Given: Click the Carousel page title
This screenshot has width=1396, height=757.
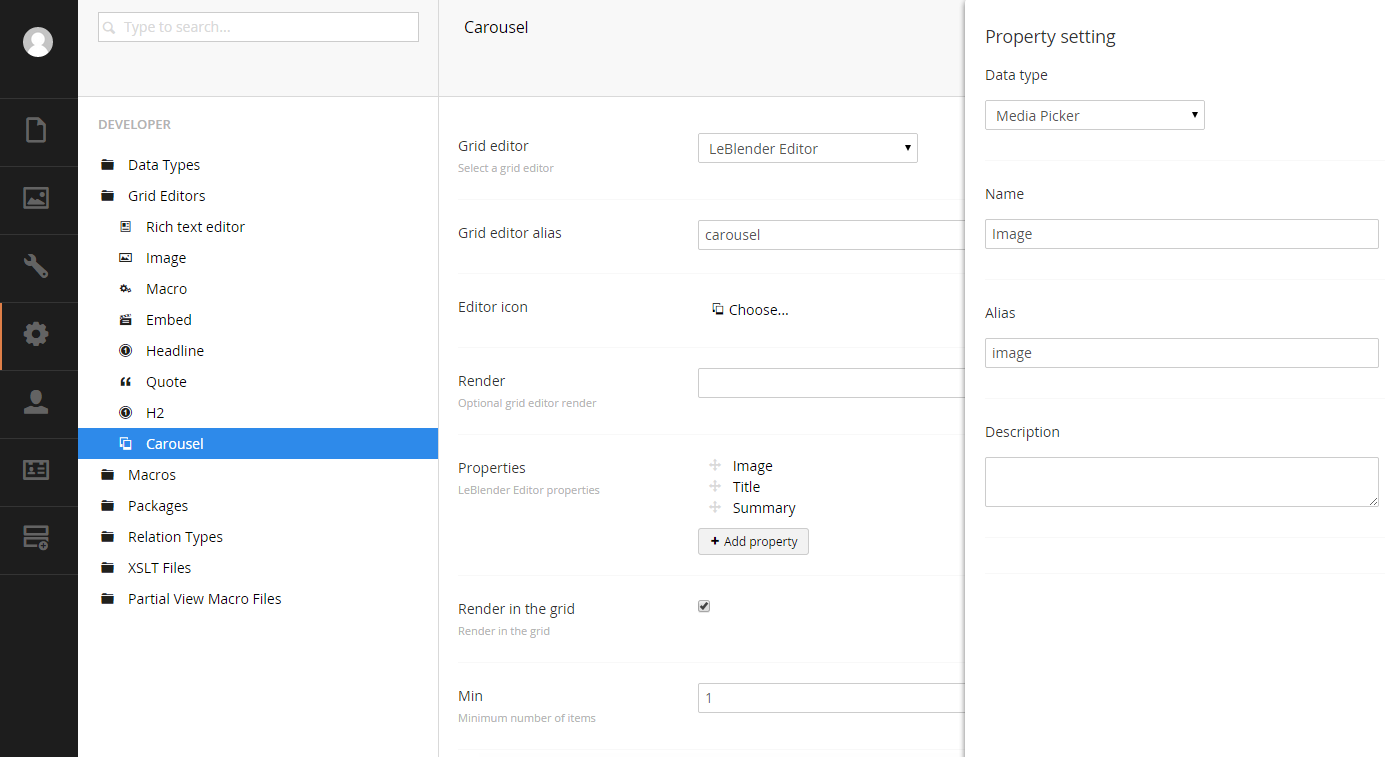Looking at the screenshot, I should pos(496,27).
